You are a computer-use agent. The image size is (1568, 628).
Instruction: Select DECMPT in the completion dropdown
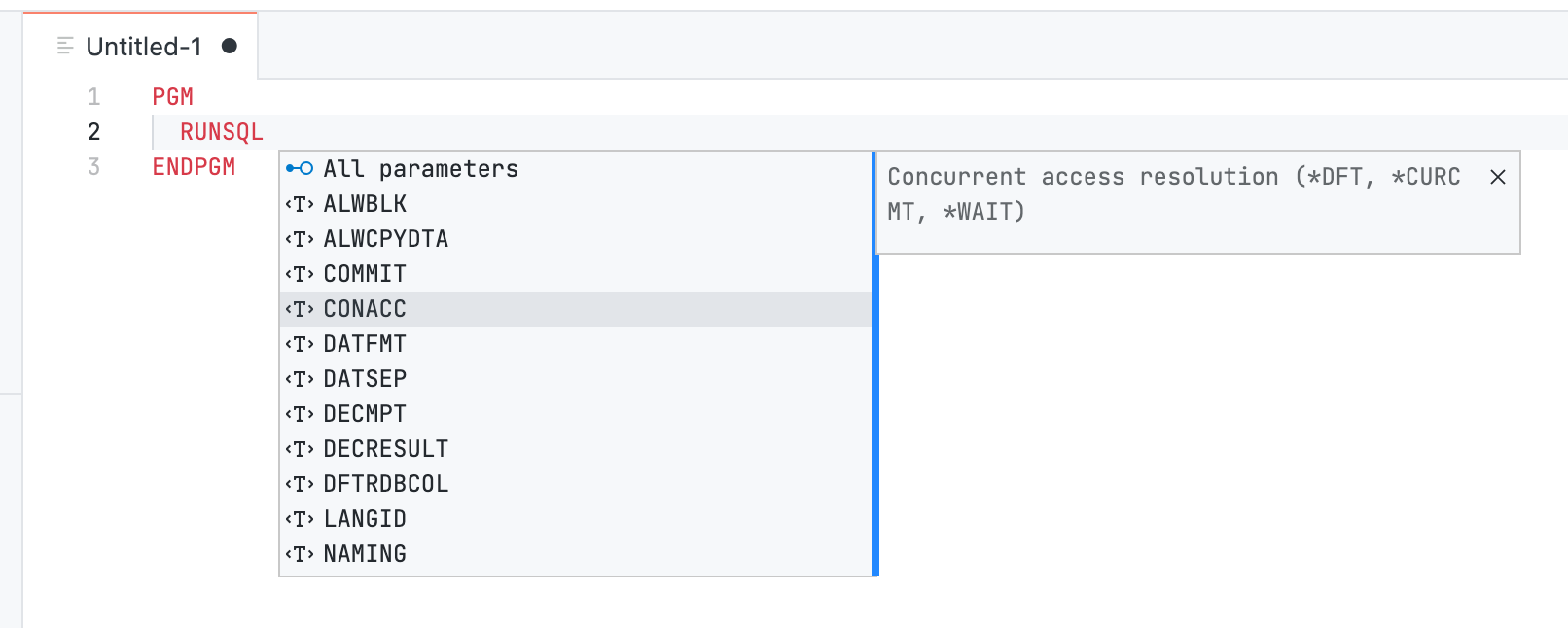(365, 413)
